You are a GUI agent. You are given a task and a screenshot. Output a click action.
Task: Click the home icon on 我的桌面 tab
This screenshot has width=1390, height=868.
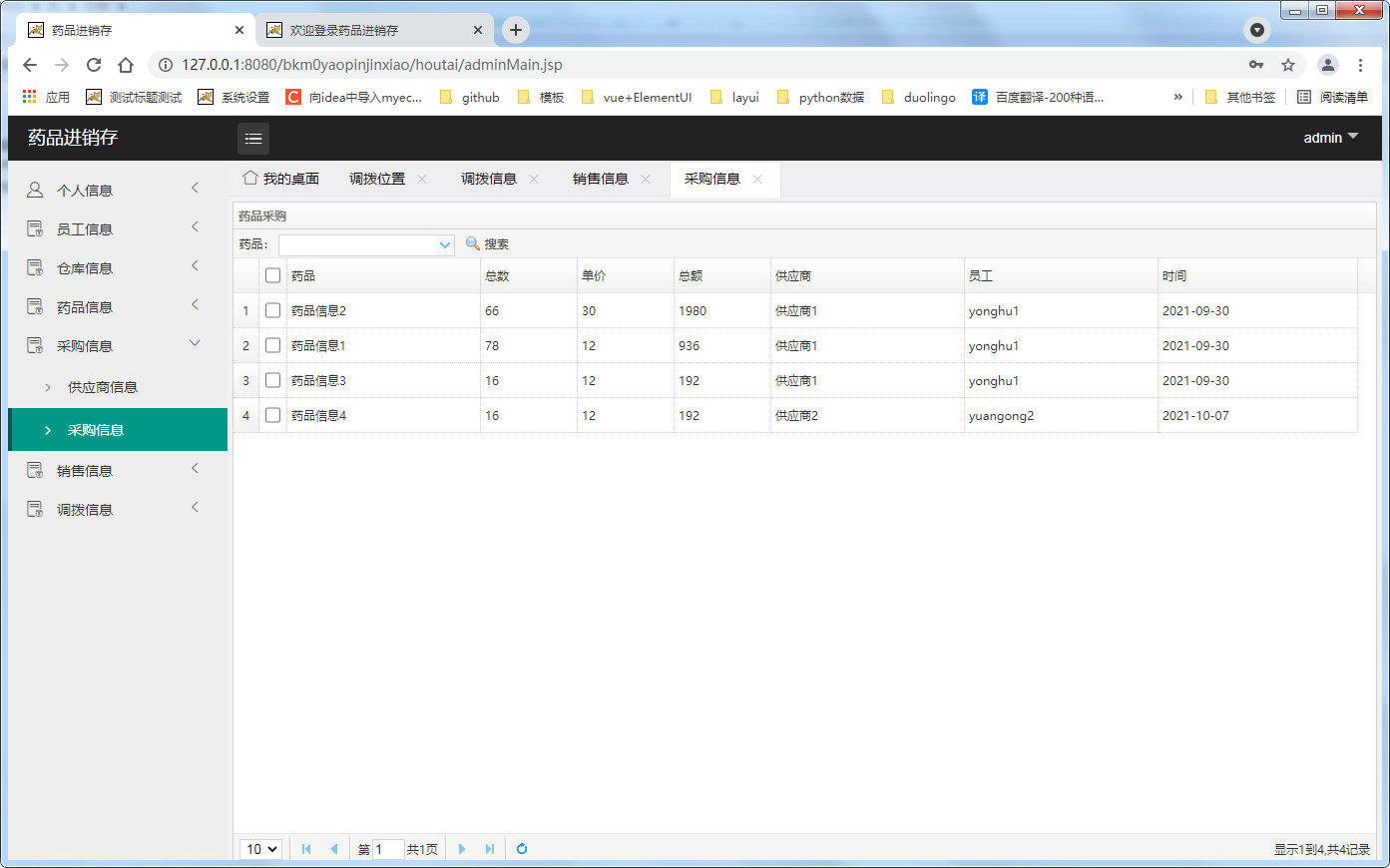(x=250, y=178)
